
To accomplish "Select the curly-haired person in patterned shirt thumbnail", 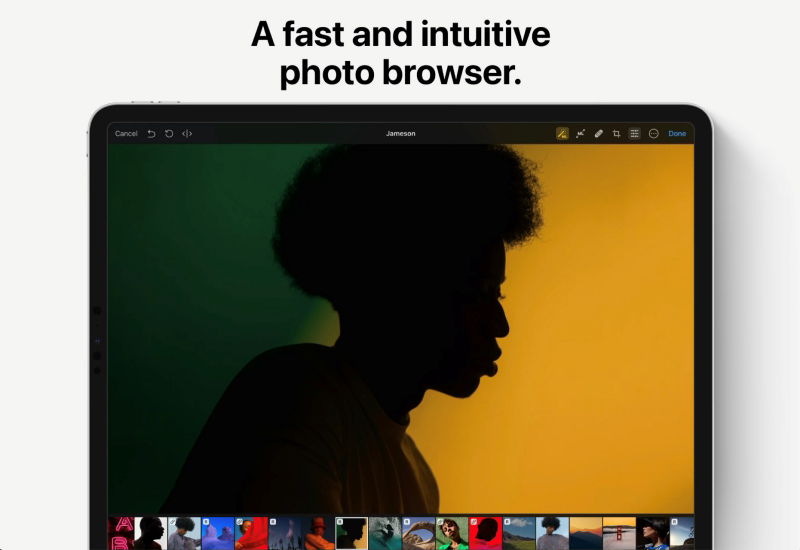I will coord(184,533).
